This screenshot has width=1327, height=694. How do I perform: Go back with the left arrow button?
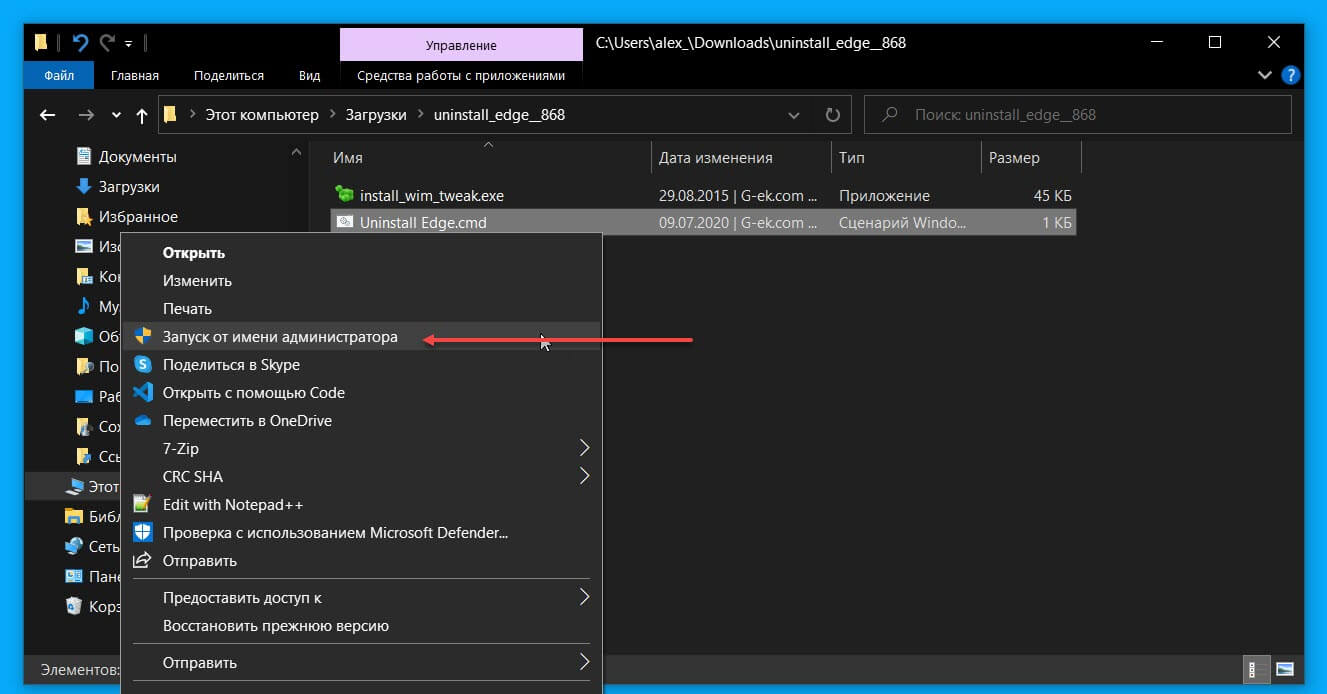(x=47, y=115)
